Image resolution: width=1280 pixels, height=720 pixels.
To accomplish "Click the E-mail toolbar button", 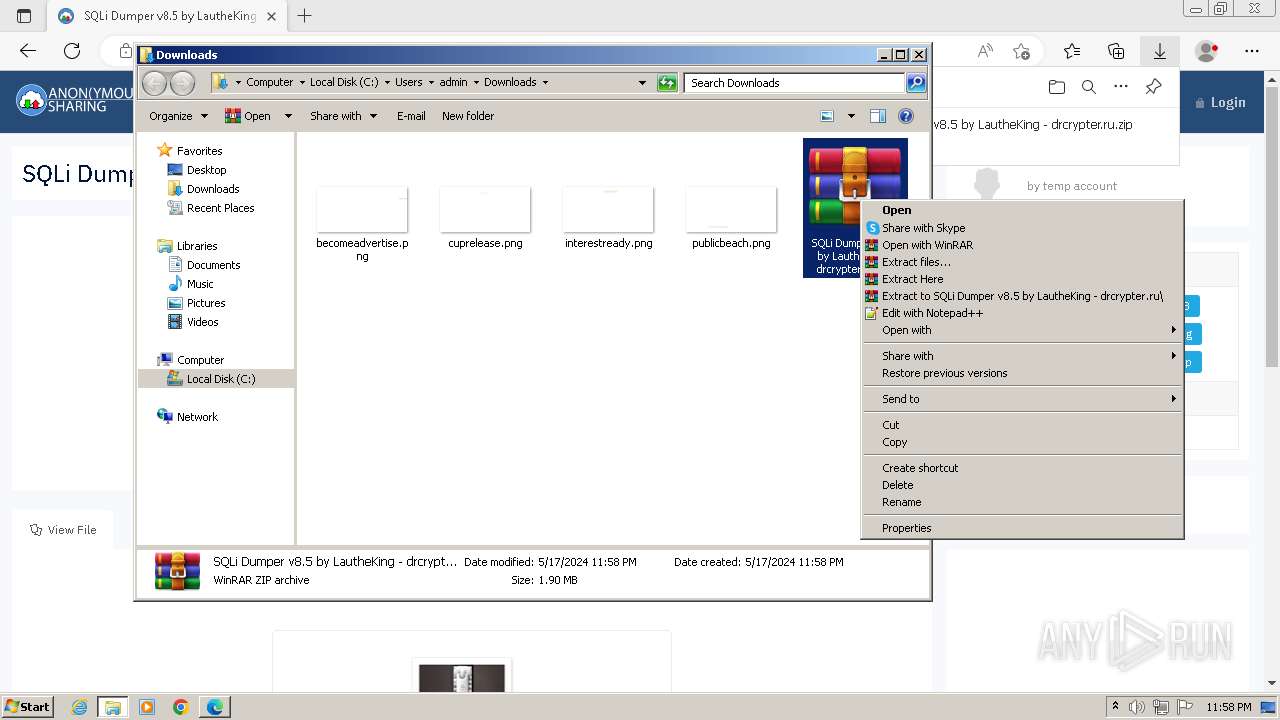I will pyautogui.click(x=411, y=116).
